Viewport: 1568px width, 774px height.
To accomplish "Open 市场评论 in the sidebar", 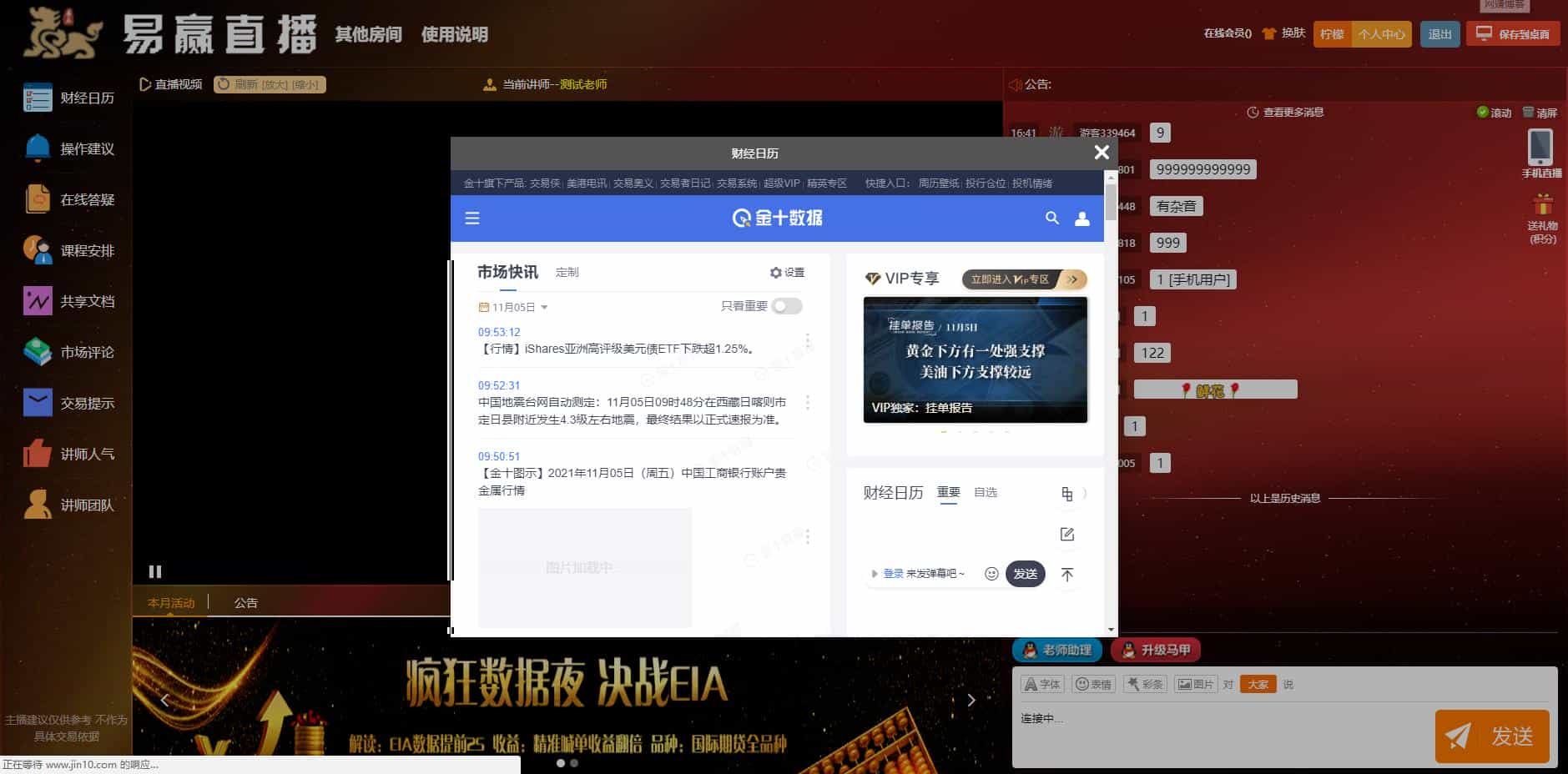I will pyautogui.click(x=68, y=352).
